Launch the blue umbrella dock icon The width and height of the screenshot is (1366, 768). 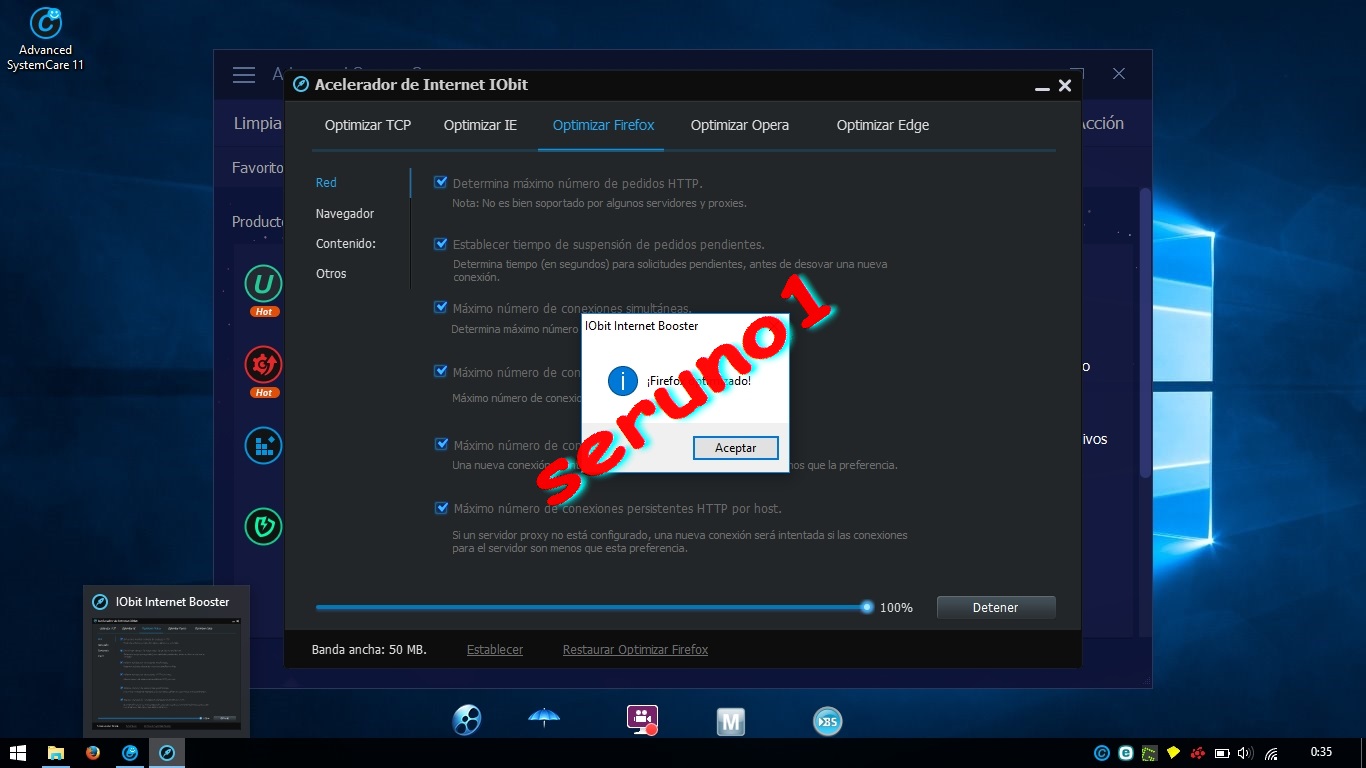point(544,718)
